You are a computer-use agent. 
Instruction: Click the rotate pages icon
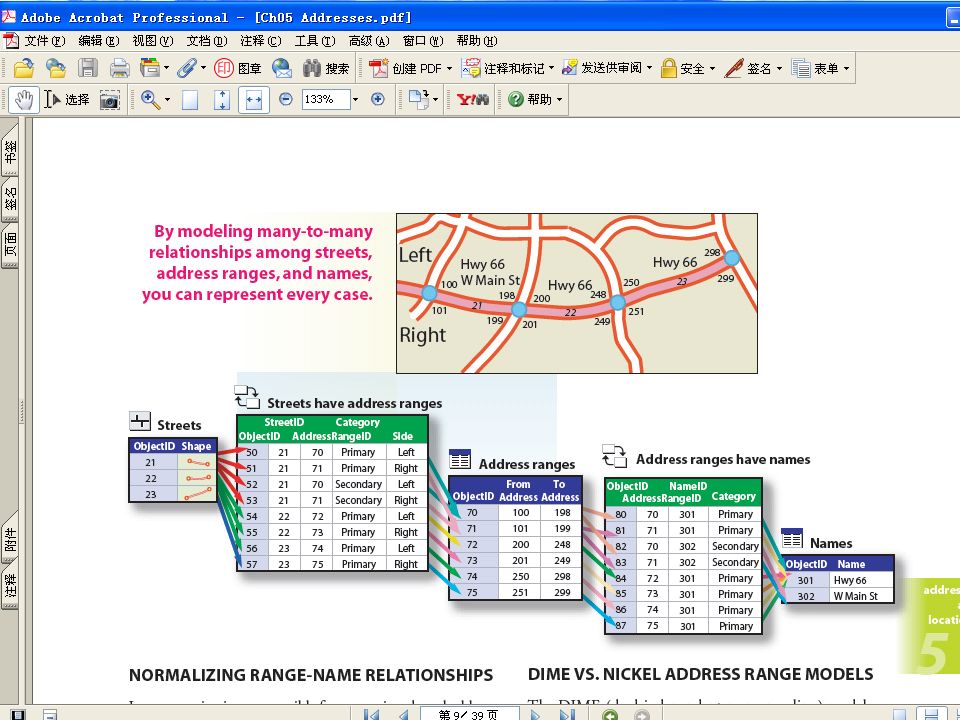(x=419, y=99)
